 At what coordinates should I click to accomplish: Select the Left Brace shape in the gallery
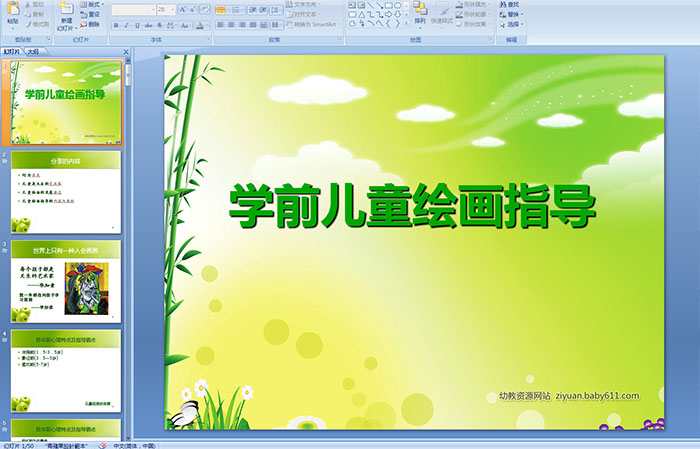(388, 23)
